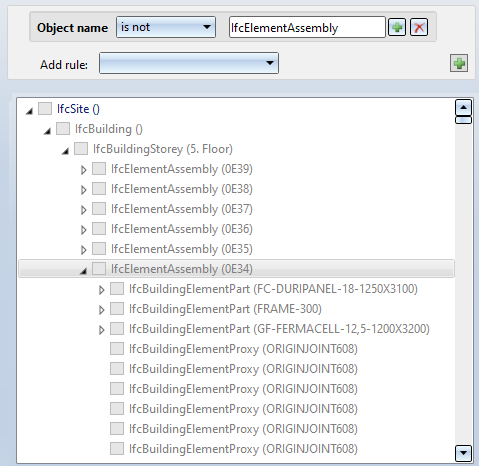Image resolution: width=479 pixels, height=466 pixels.
Task: Remove the rule with red X icon
Action: (x=419, y=27)
